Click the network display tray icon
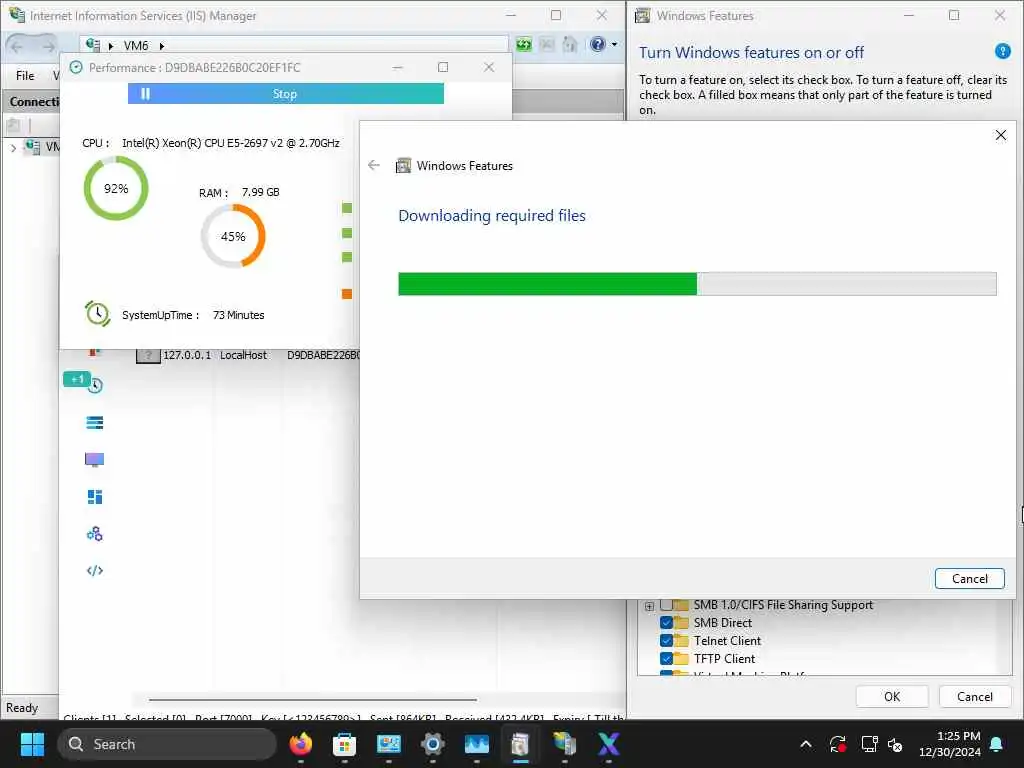The image size is (1024, 768). 869,744
